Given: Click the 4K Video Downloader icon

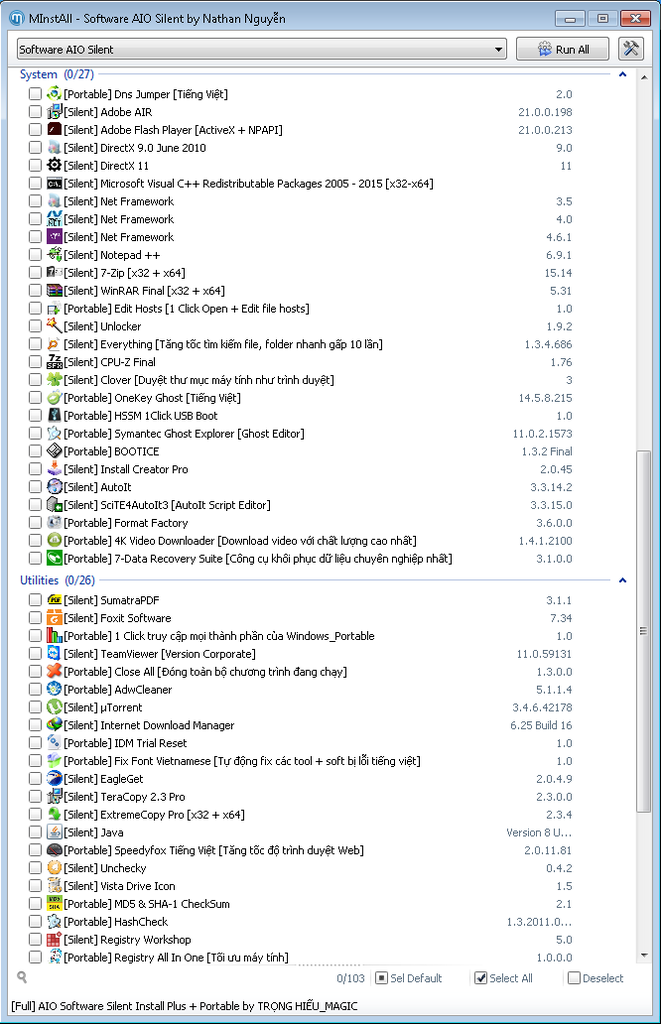Looking at the screenshot, I should [54, 540].
